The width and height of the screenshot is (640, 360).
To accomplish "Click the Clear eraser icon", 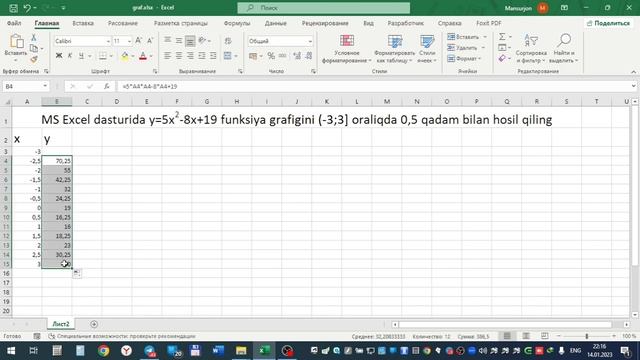I will [x=502, y=59].
